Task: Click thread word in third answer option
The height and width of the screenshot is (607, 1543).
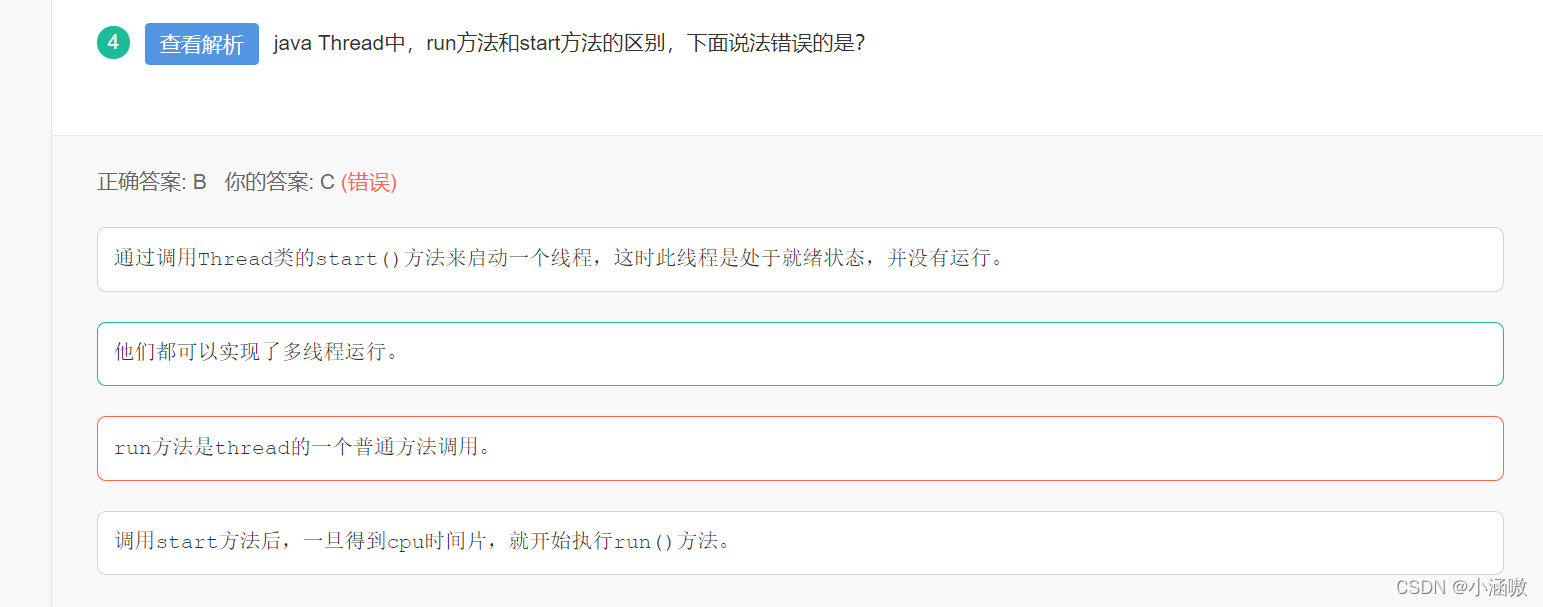Action: [253, 448]
